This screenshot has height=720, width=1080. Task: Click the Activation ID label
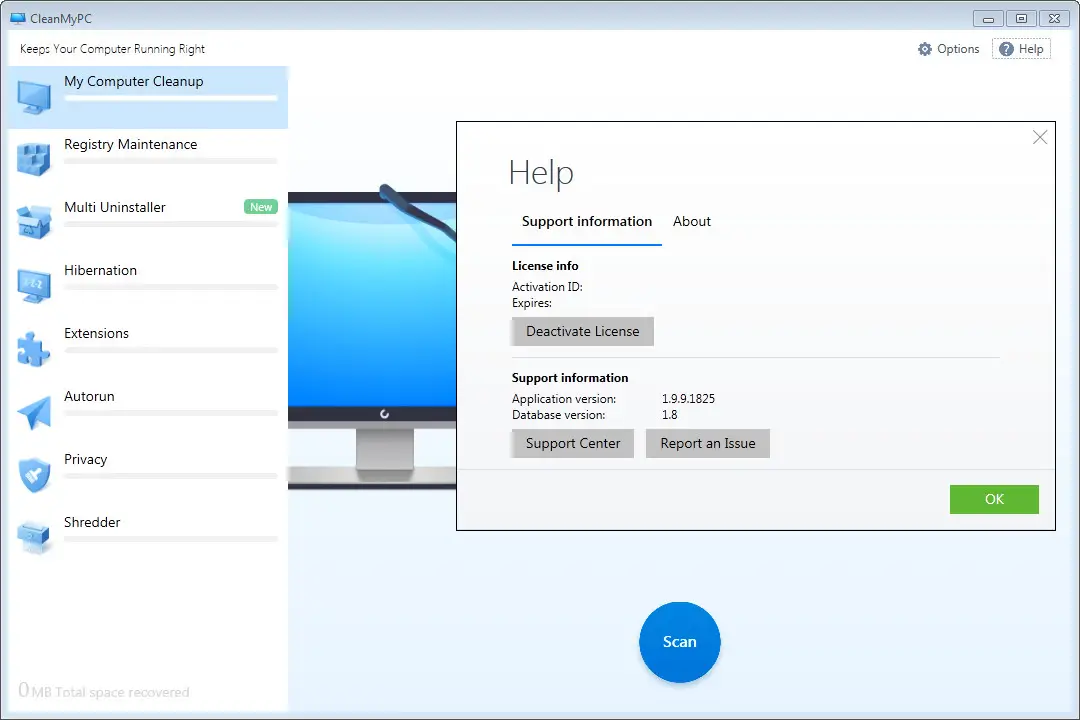pos(547,287)
